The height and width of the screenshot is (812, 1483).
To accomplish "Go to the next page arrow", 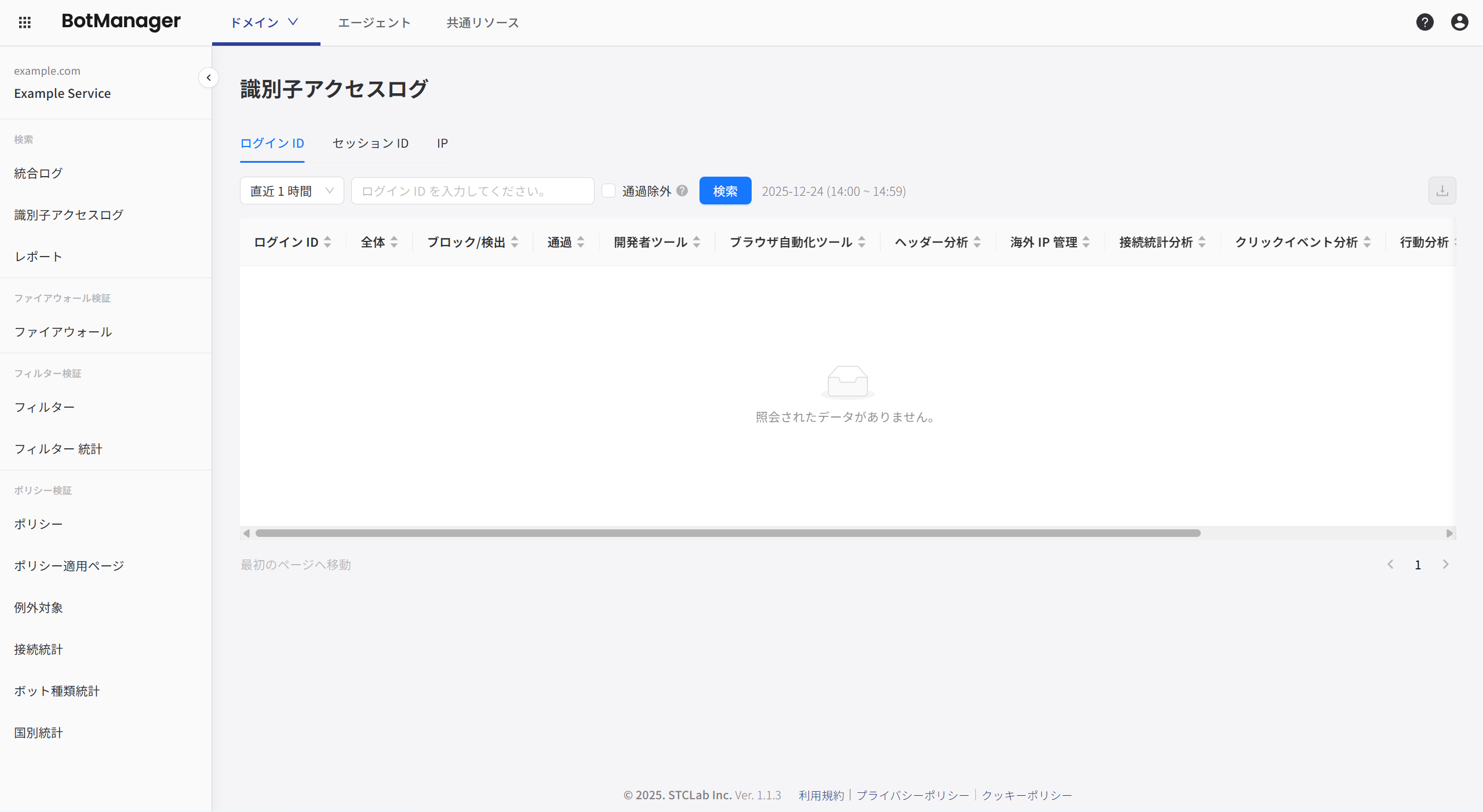I will pos(1445,564).
